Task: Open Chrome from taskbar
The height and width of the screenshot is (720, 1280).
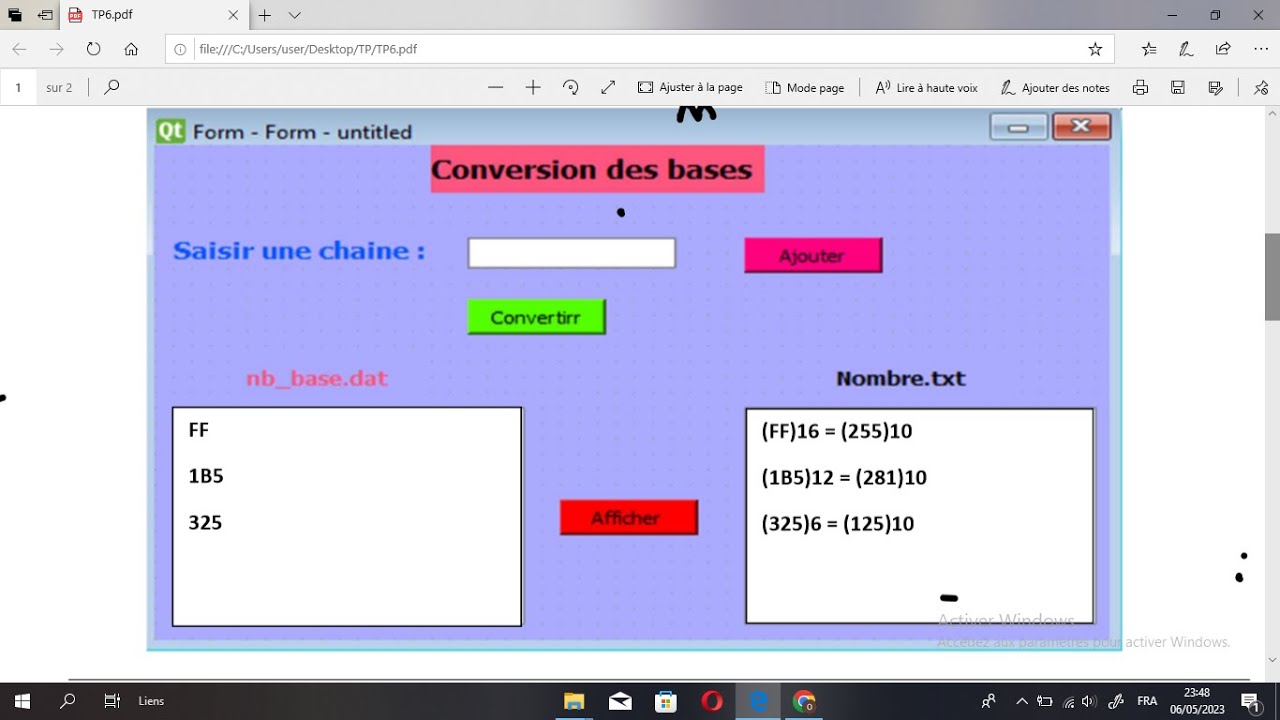Action: (804, 701)
